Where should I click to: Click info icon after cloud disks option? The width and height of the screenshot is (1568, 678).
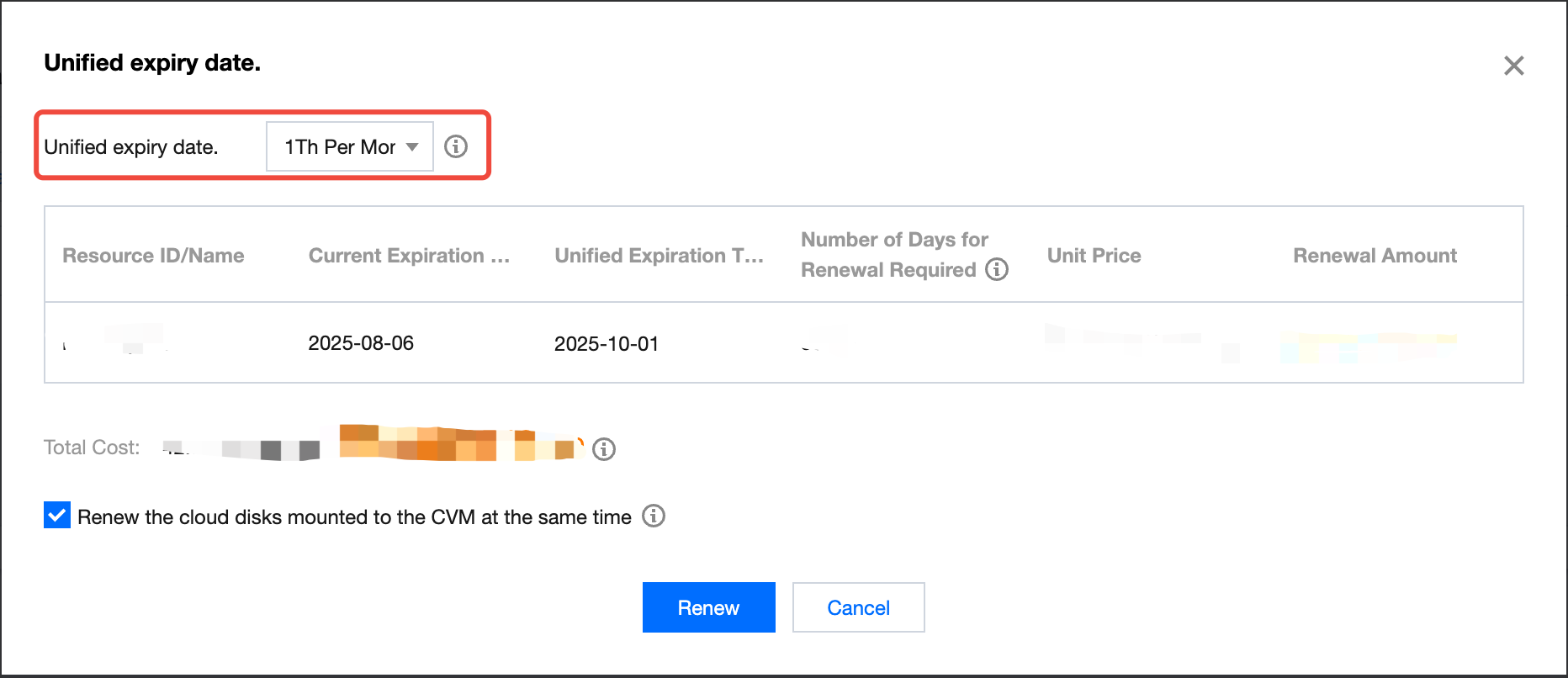coord(654,516)
